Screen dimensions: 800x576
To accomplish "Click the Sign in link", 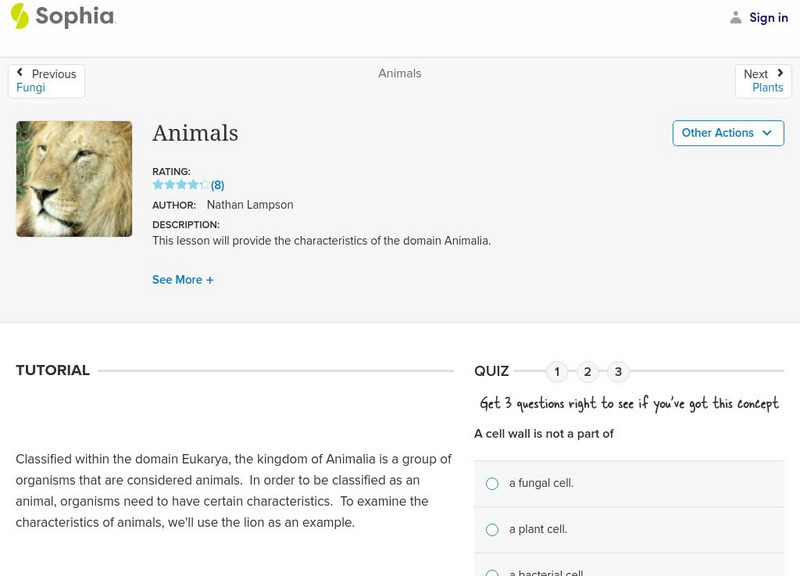I will (x=768, y=18).
